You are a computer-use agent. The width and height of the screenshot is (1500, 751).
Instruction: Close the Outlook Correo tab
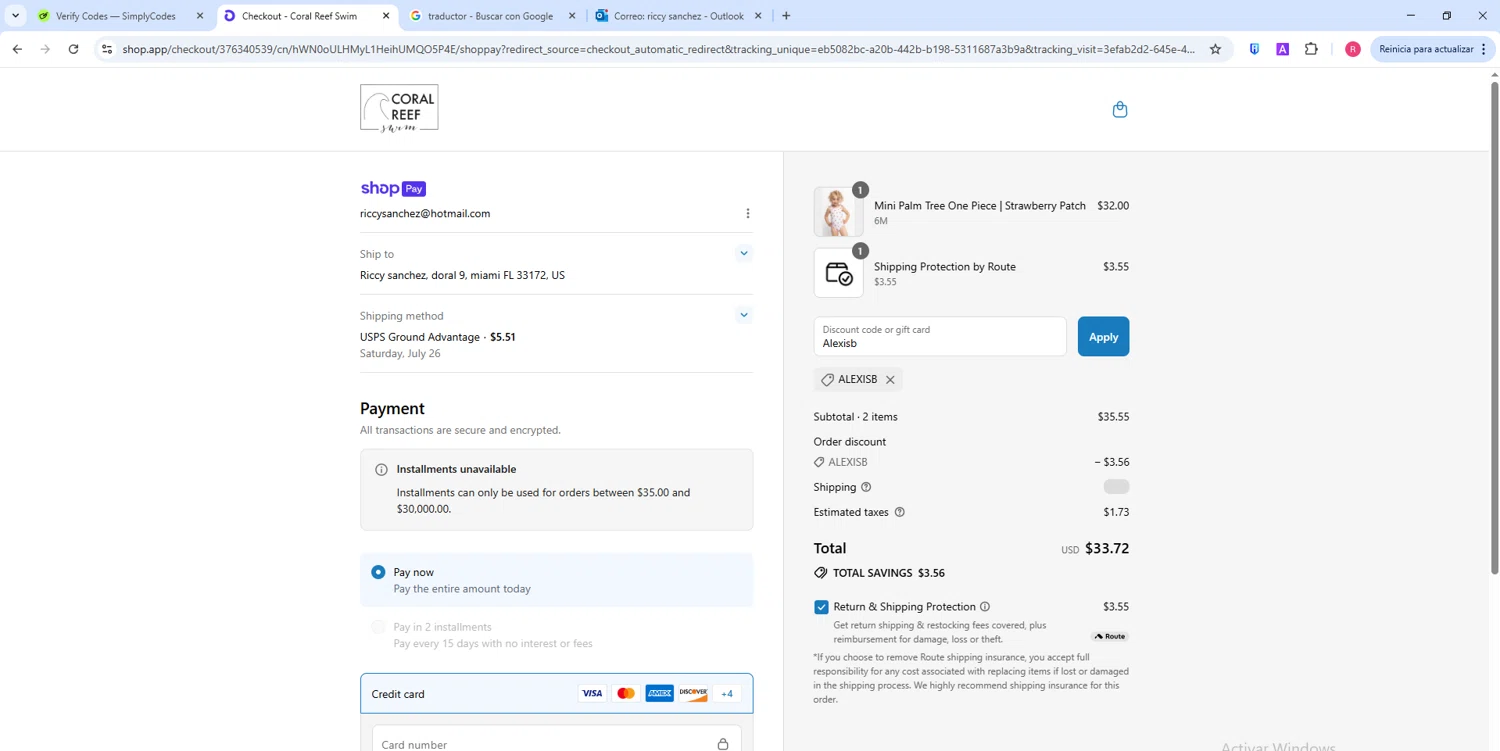coord(758,16)
